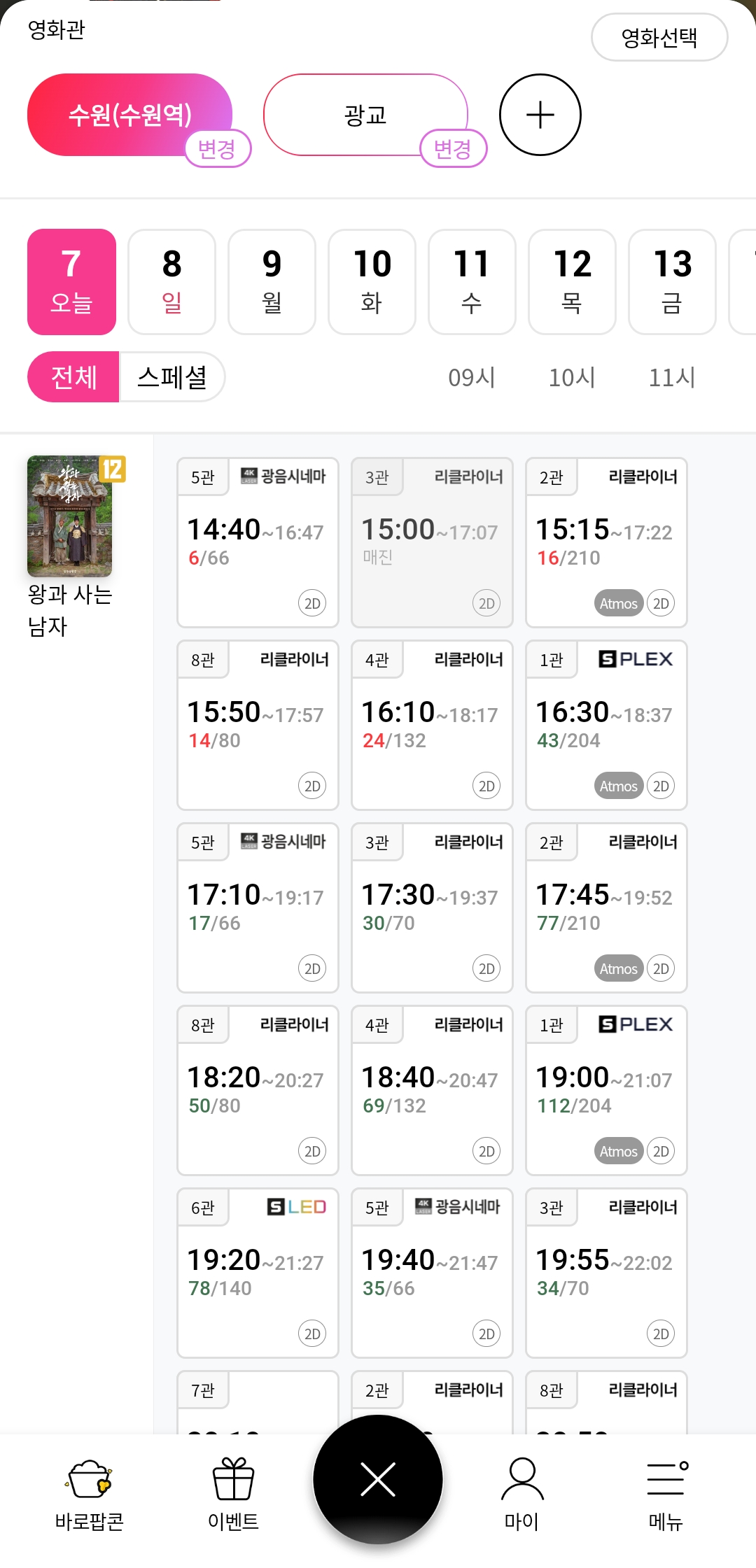Book the 19:20 SLED showtime
This screenshot has height=1568, width=756.
[x=257, y=1273]
